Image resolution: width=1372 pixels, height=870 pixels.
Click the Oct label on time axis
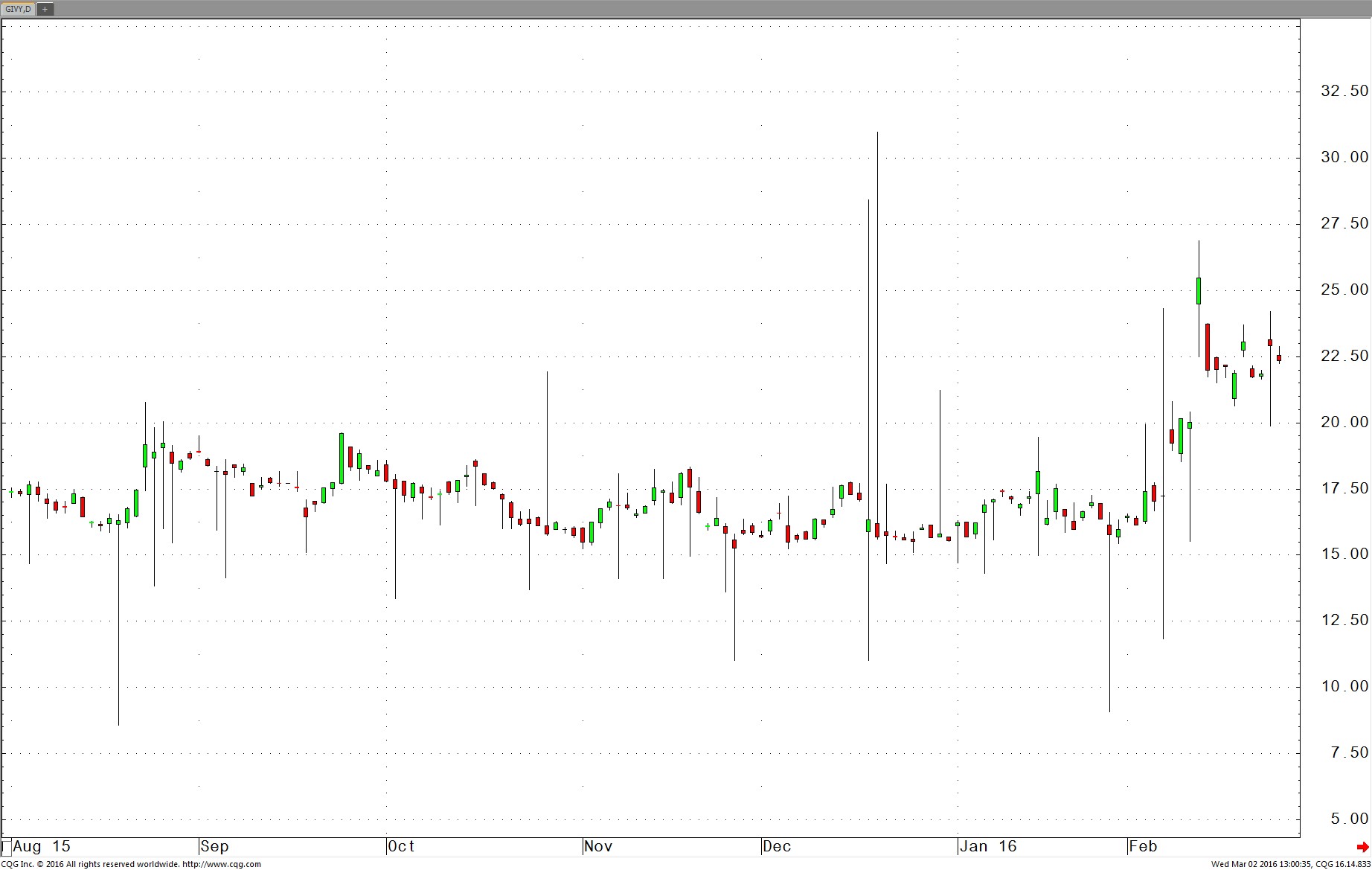click(x=402, y=847)
